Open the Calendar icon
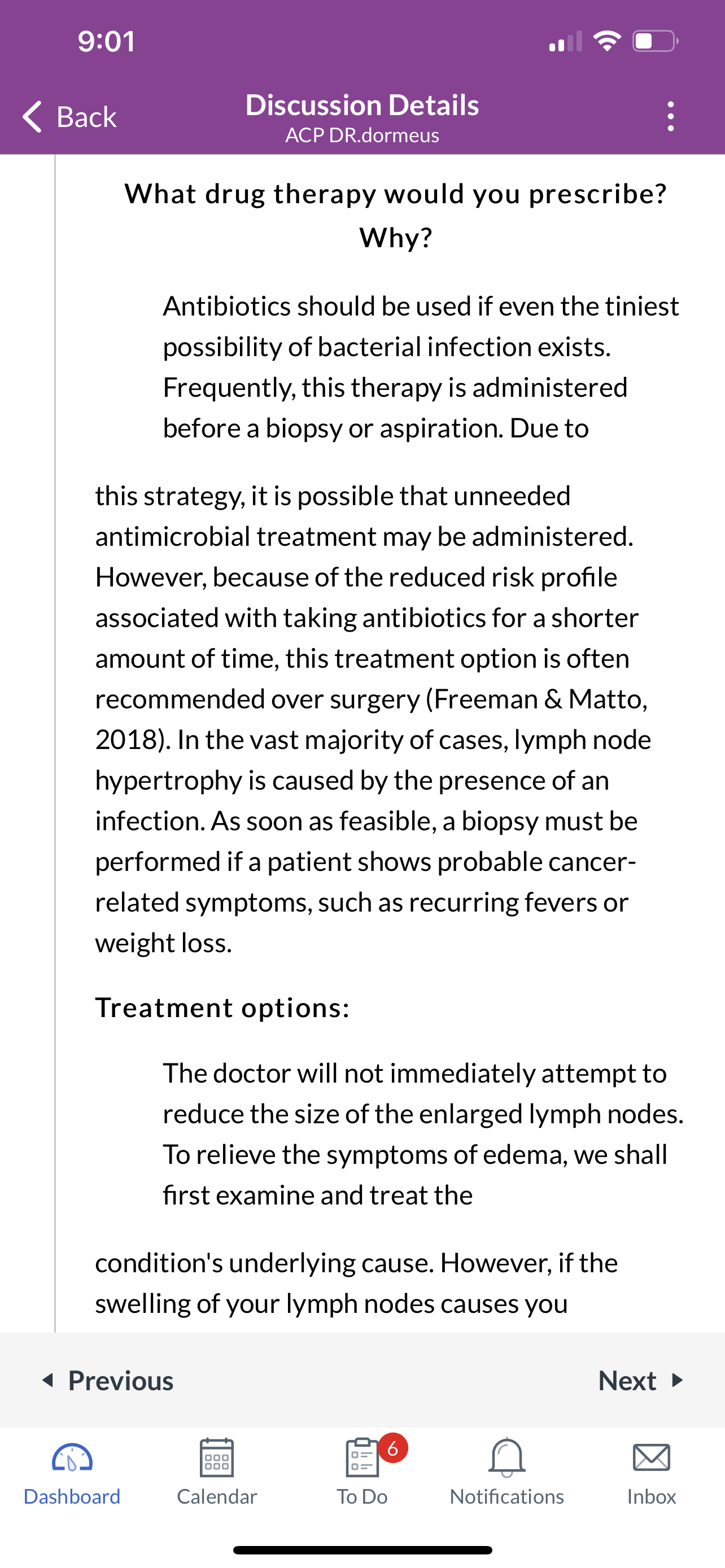 217,1457
